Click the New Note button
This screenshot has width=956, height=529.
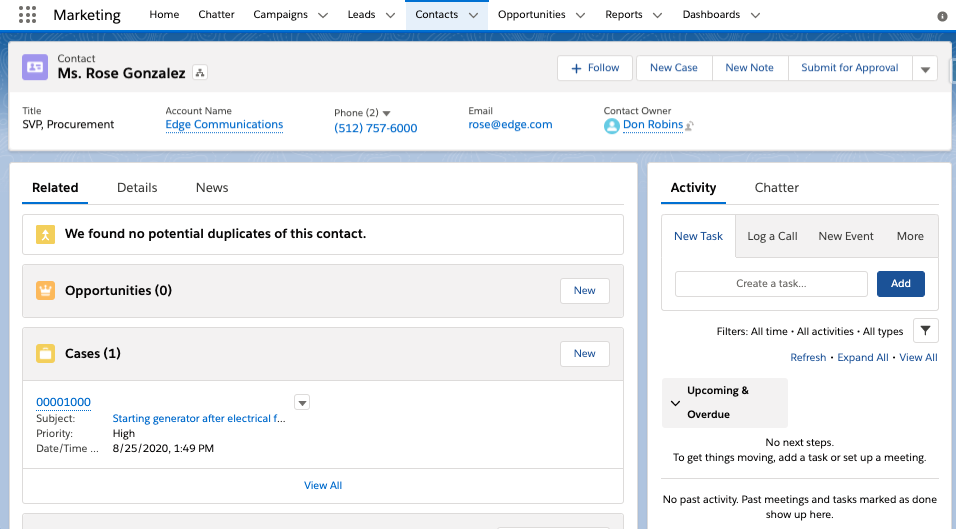[x=749, y=68]
